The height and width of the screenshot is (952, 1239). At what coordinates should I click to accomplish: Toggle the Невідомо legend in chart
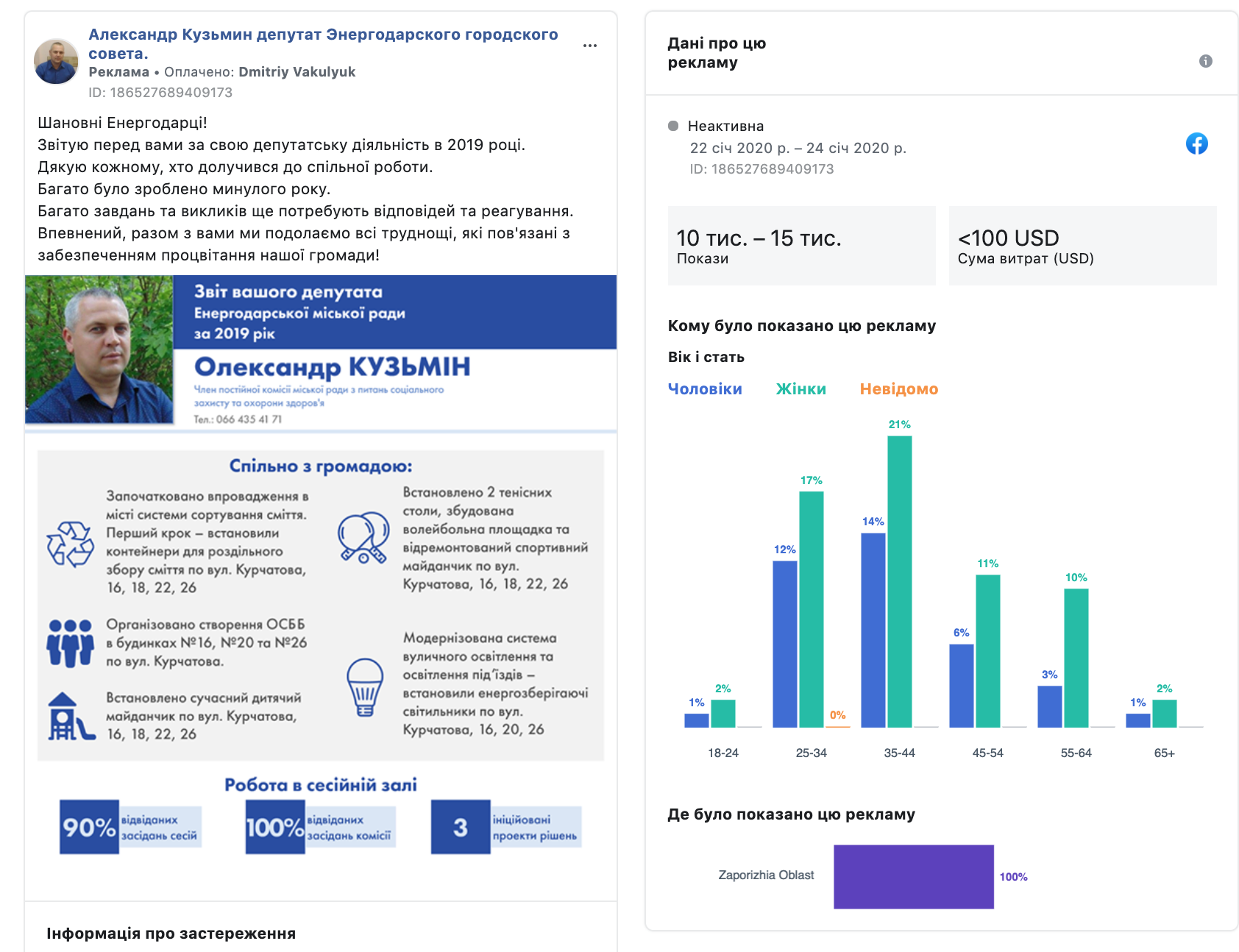point(898,389)
